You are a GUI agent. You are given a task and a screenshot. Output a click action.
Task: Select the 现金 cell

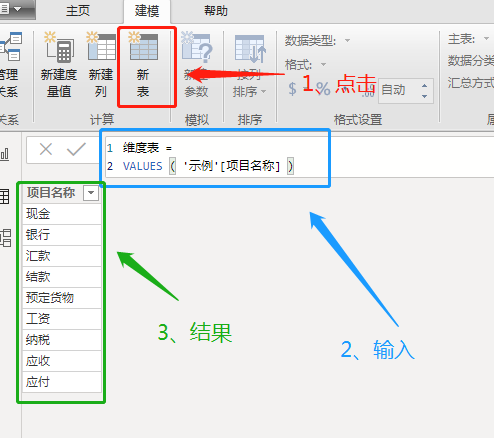point(62,214)
